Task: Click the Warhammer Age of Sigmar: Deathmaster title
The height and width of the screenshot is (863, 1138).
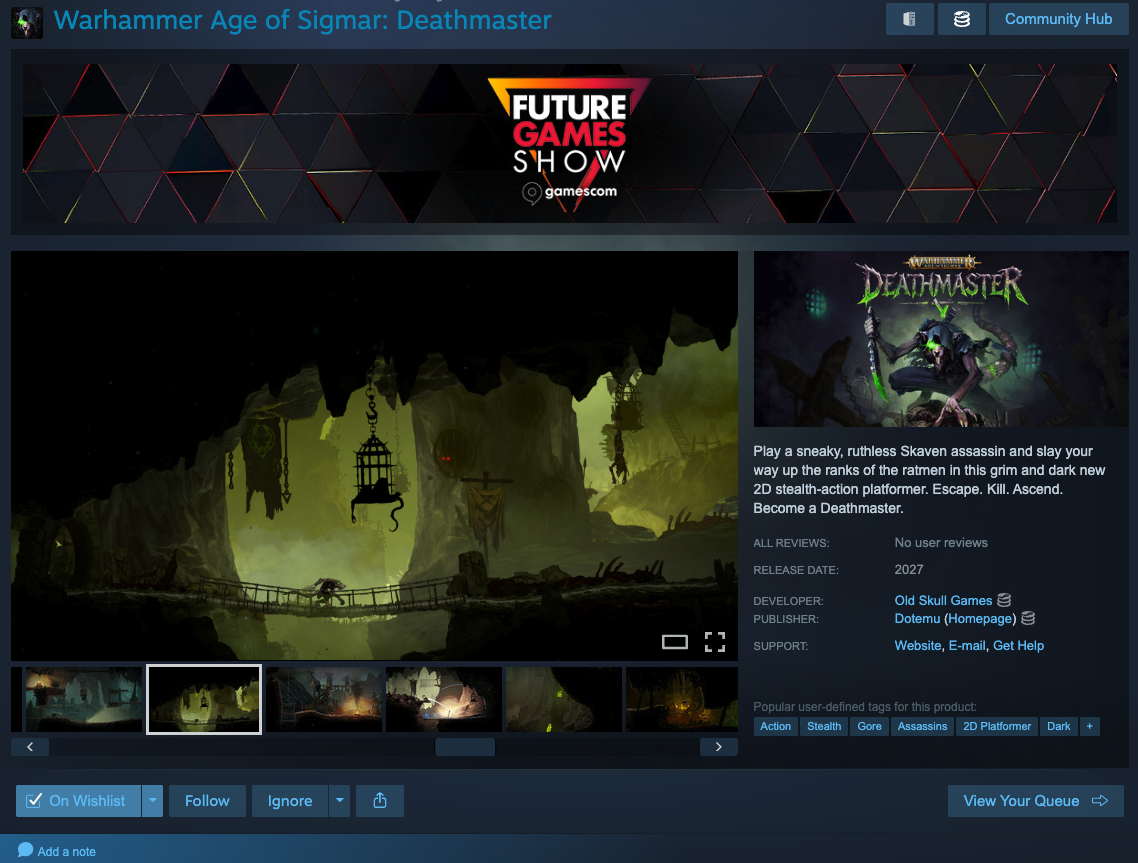Action: click(x=303, y=20)
